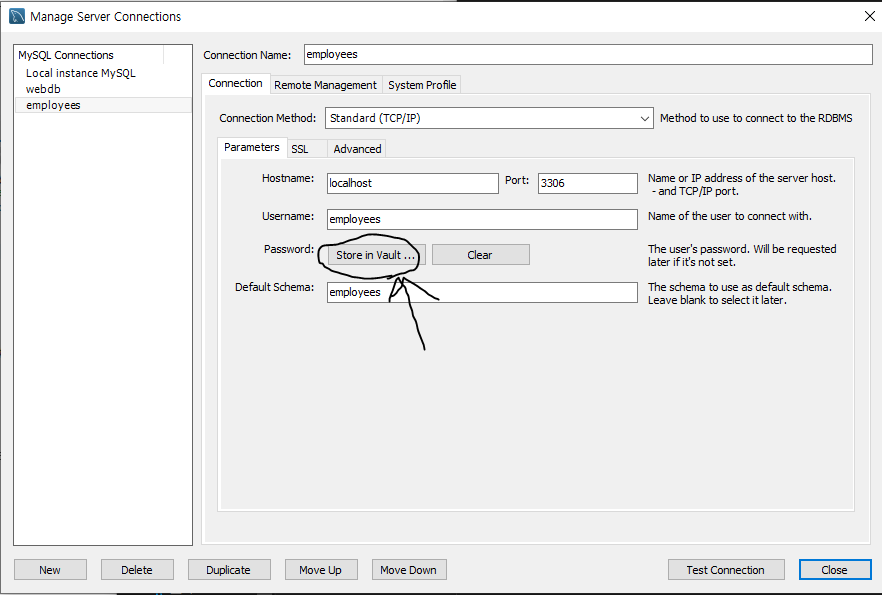
Task: Select the employees connection in list
Action: point(103,105)
